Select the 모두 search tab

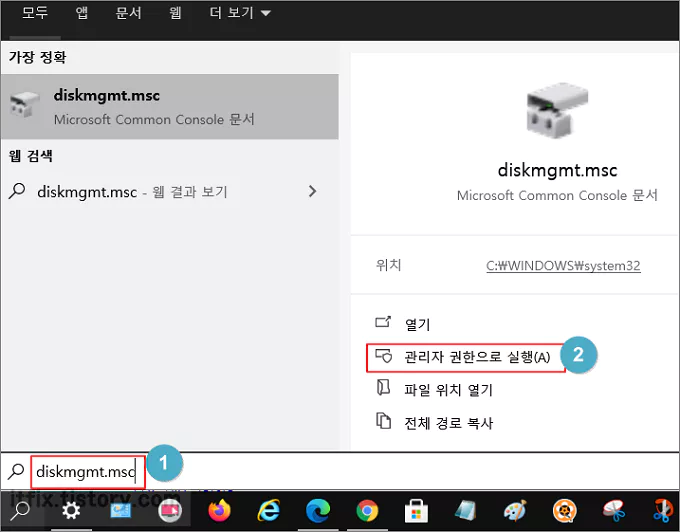click(35, 13)
